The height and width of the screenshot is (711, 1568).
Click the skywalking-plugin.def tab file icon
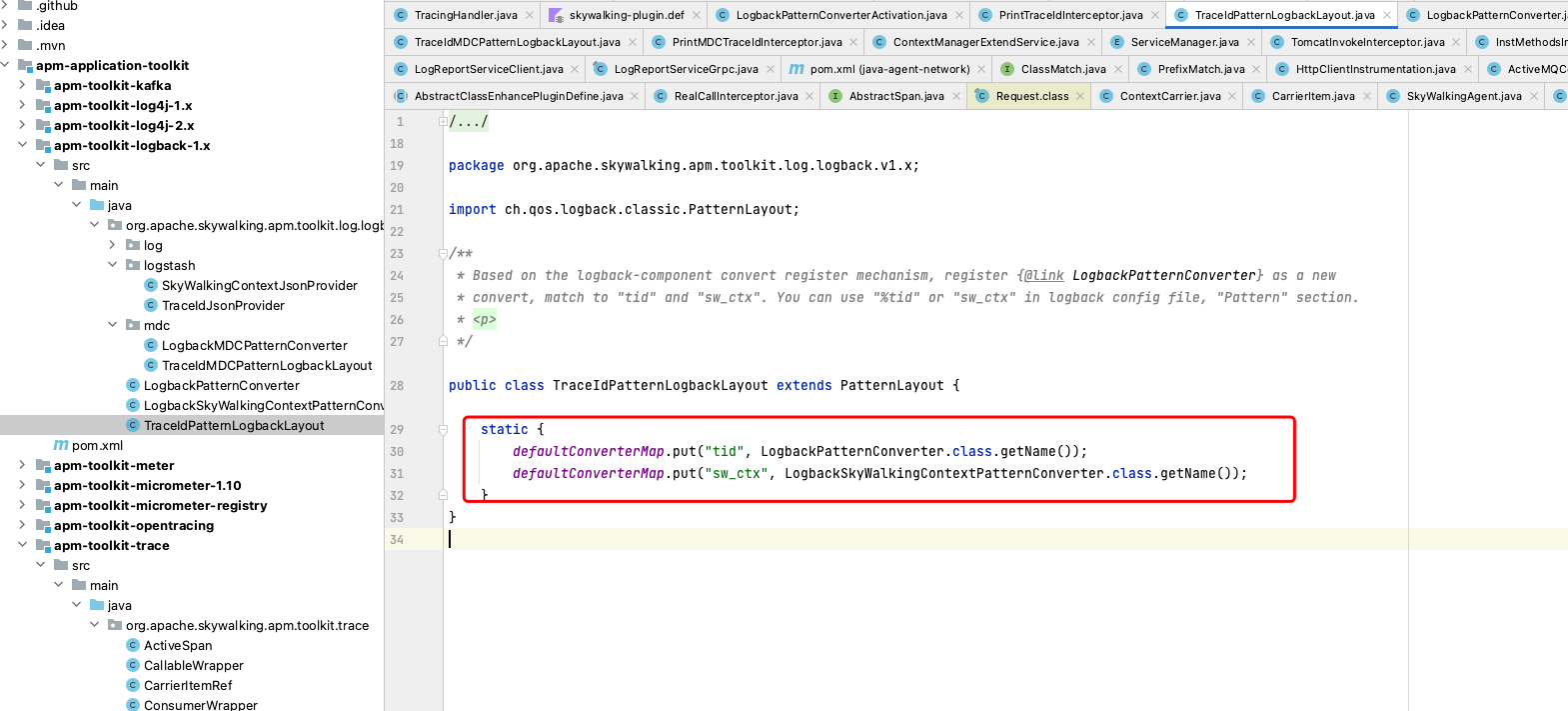click(x=556, y=15)
